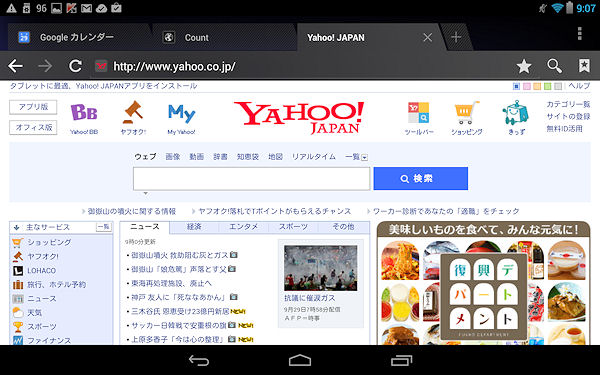
Task: Open LOHACO in the services sidebar
Action: [x=41, y=271]
